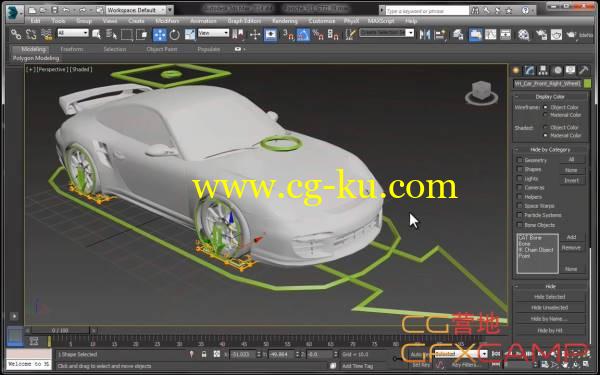Activate the Select and Move tool
Screen dimensions: 600x375
[160, 35]
